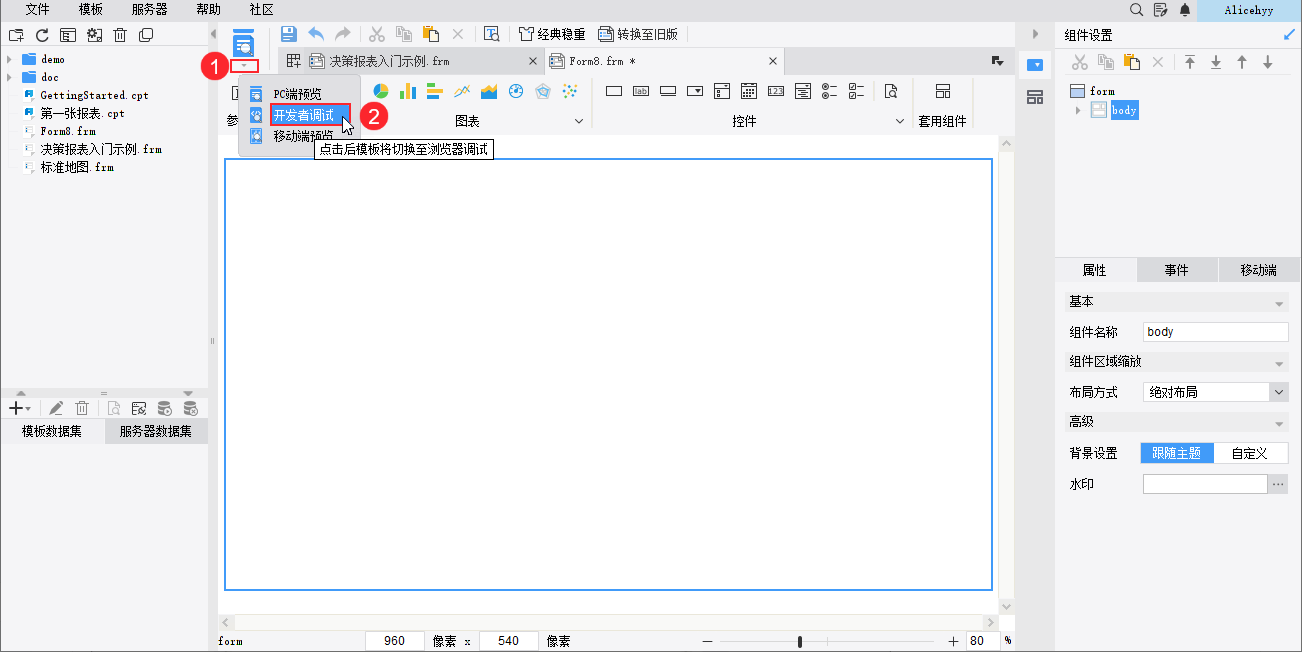The width and height of the screenshot is (1302, 652).
Task: Add a label widget
Action: [641, 91]
